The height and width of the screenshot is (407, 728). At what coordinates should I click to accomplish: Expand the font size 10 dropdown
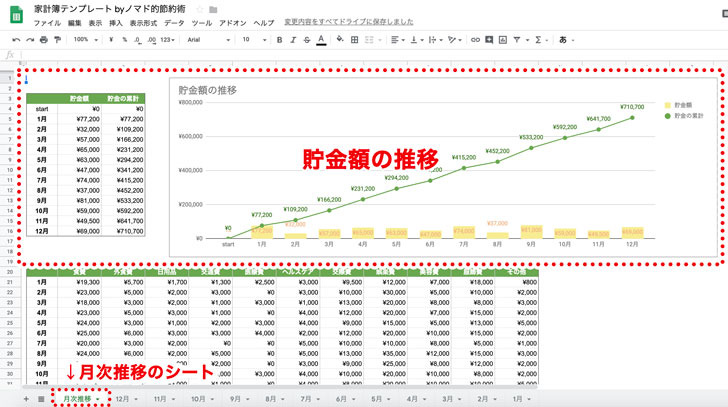(x=252, y=40)
